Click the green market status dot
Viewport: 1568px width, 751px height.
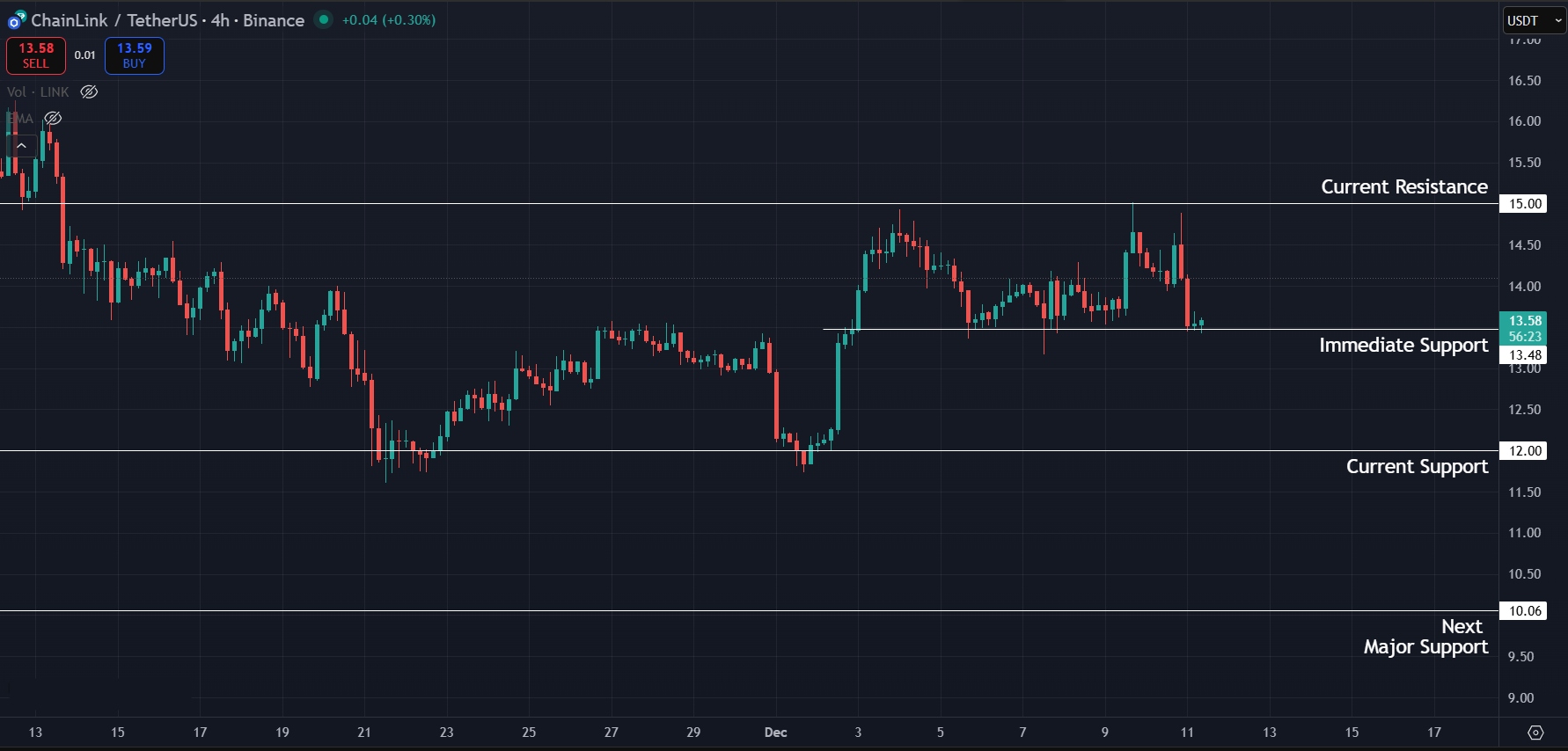324,19
